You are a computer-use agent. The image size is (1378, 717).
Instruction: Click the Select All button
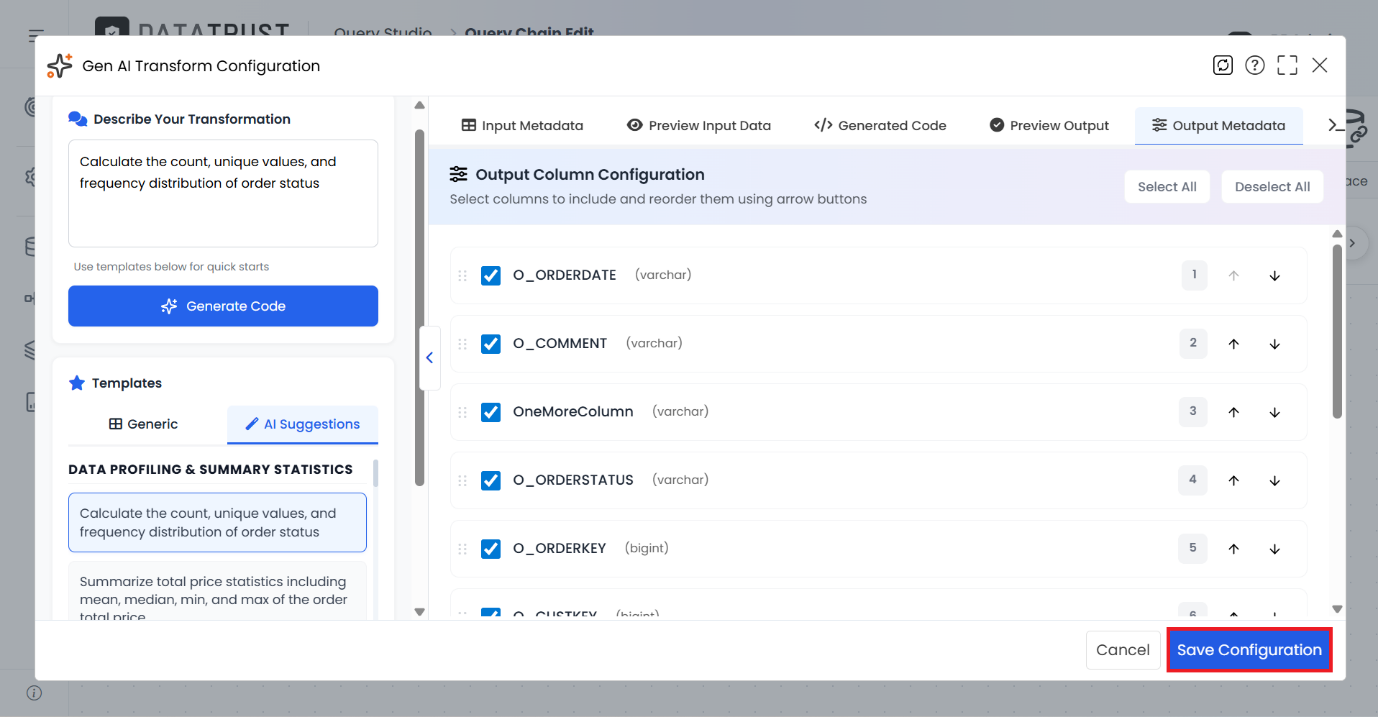pos(1167,187)
